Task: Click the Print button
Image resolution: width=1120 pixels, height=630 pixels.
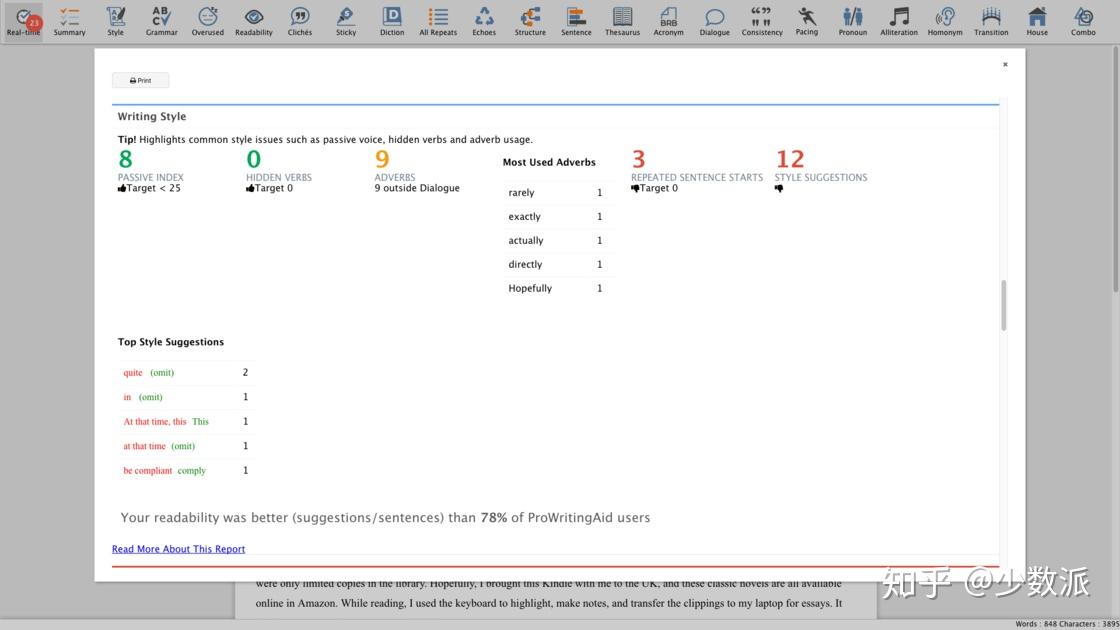Action: coord(141,80)
